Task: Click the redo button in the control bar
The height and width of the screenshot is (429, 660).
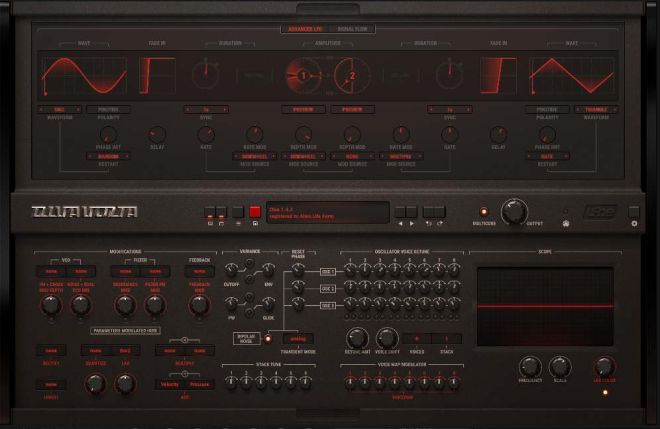Action: pyautogui.click(x=440, y=212)
